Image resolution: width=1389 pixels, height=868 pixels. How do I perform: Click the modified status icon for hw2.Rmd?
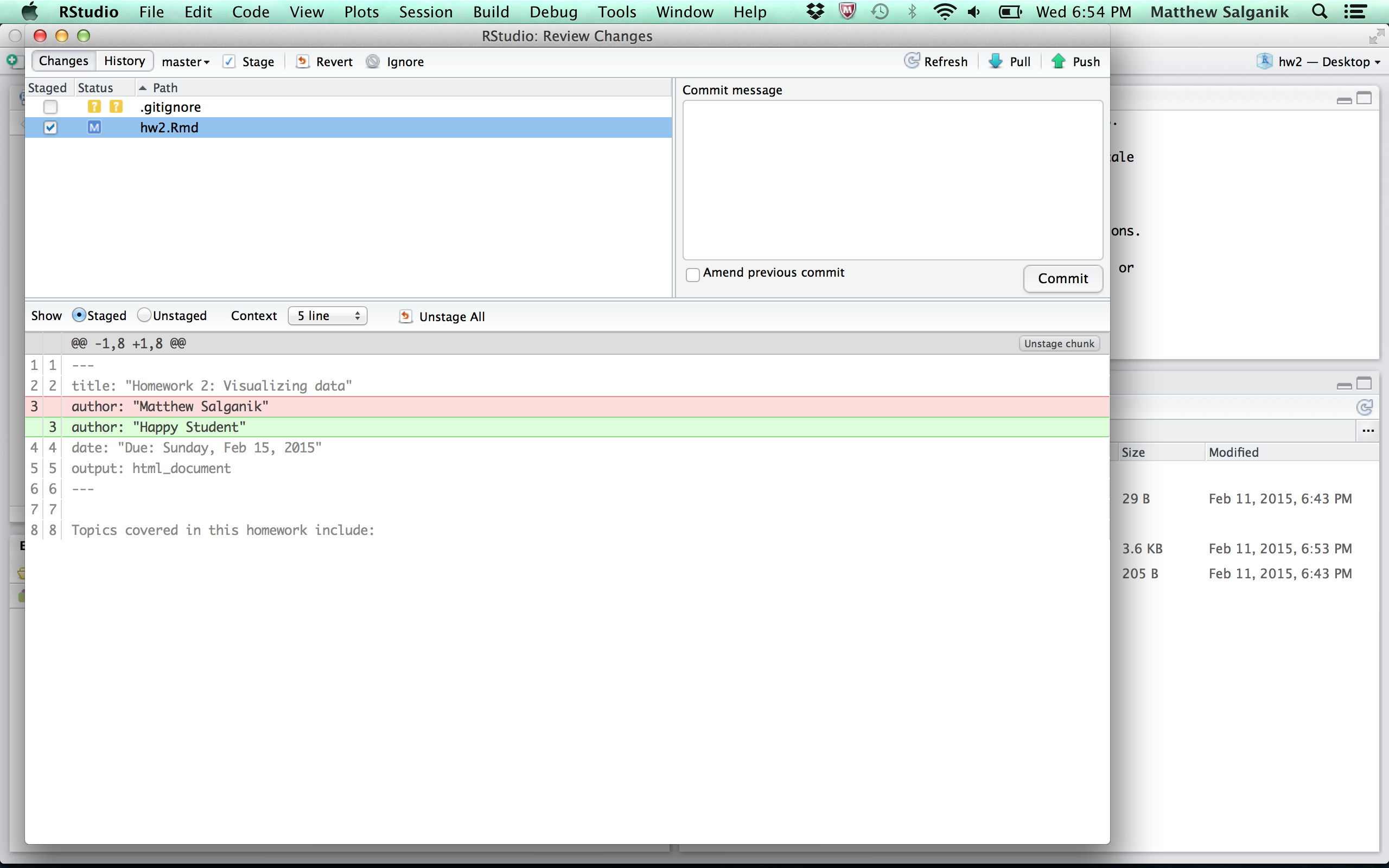pyautogui.click(x=94, y=127)
